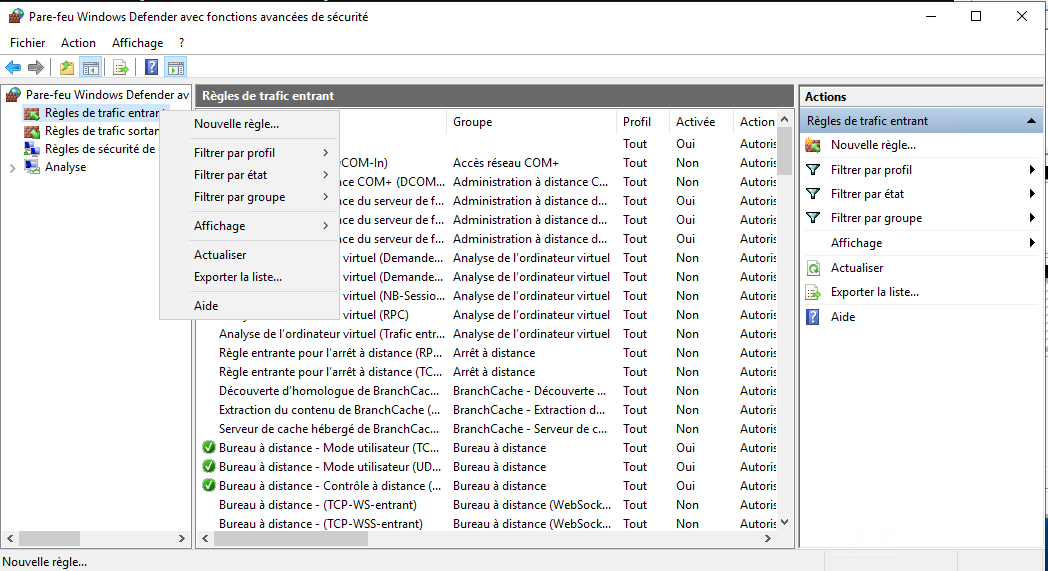
Task: Sort by the Action column header
Action: [x=756, y=122]
